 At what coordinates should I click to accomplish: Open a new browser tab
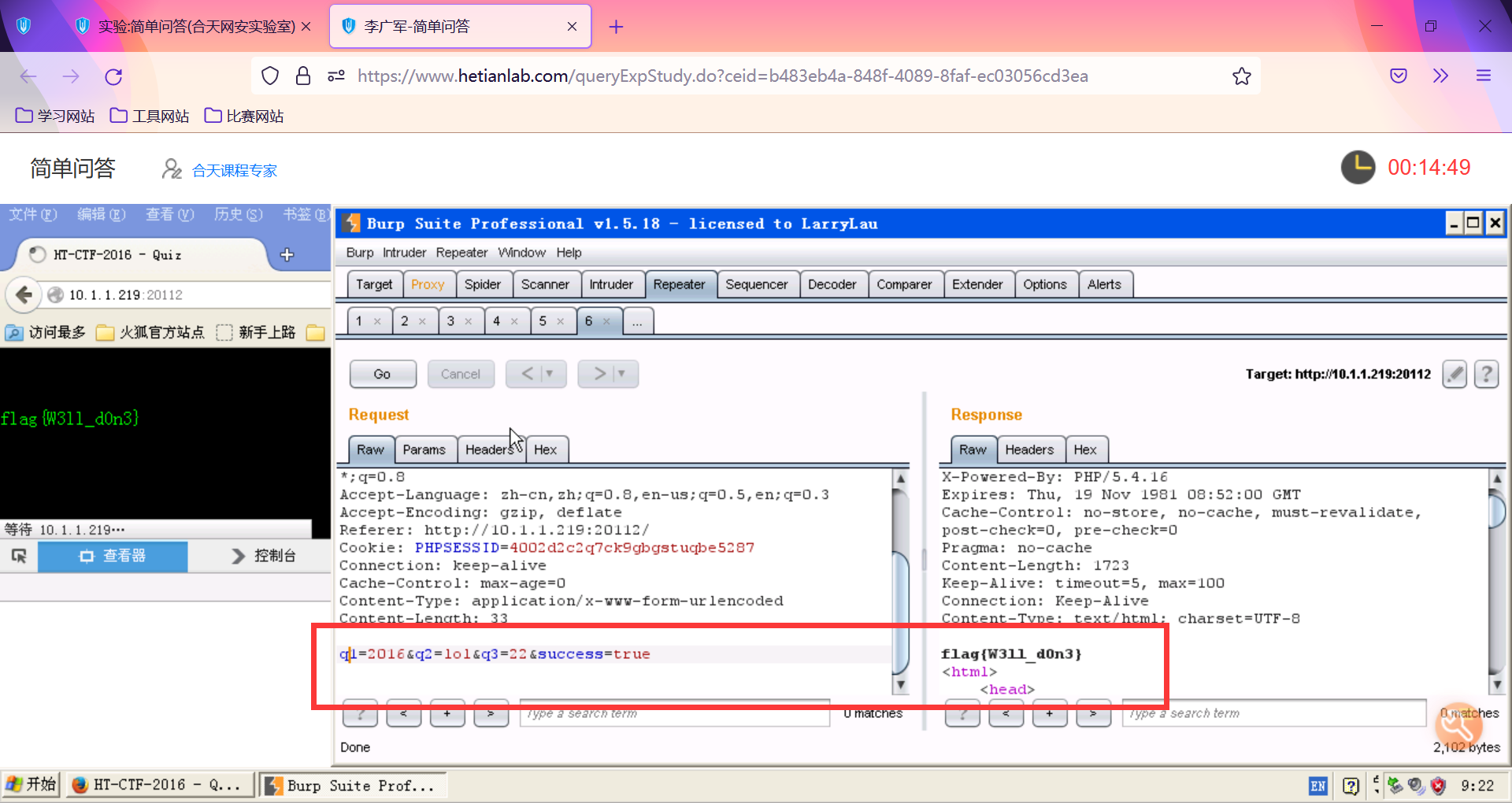click(x=616, y=27)
